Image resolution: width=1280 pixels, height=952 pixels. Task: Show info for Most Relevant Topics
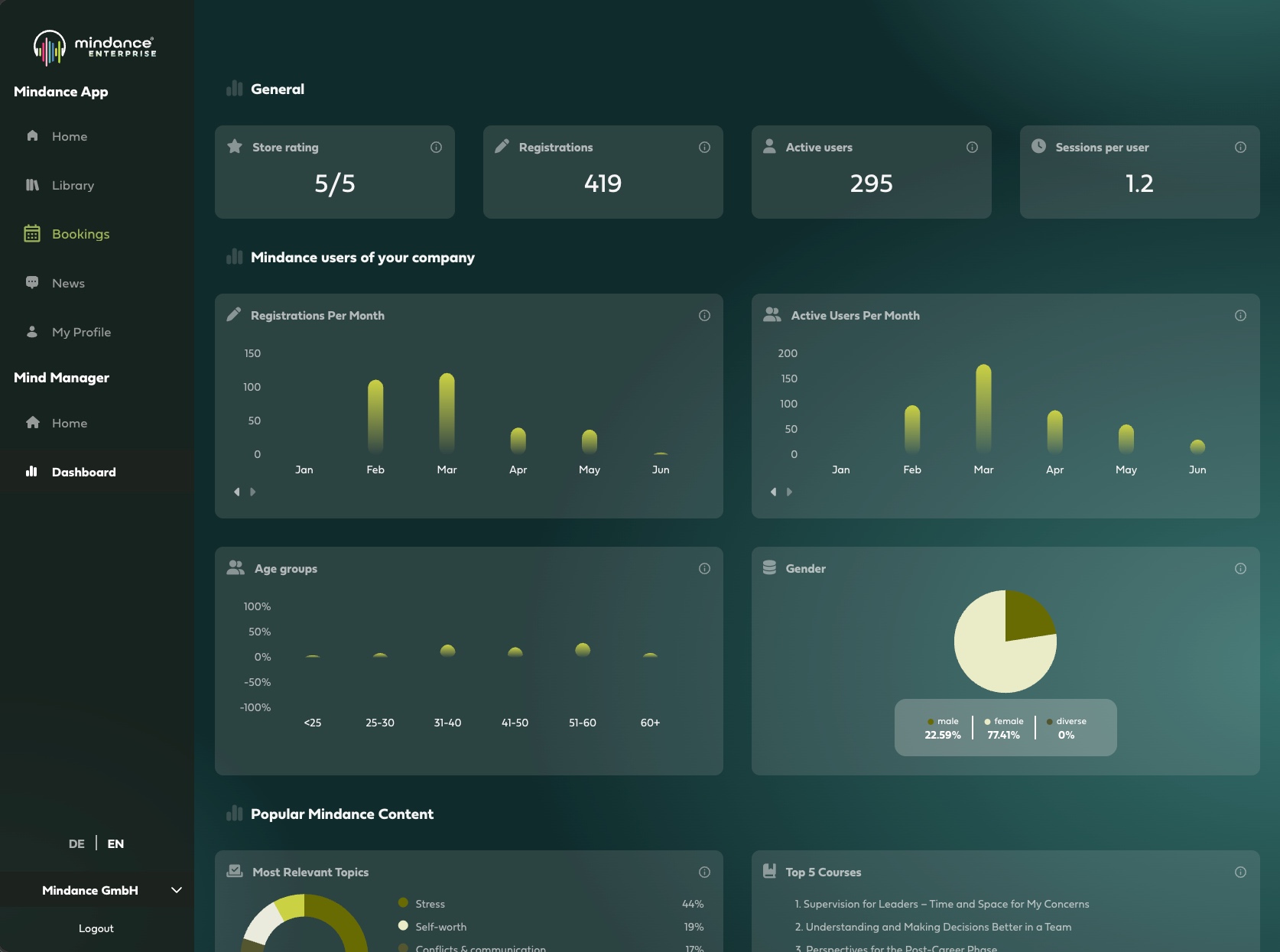pos(704,872)
